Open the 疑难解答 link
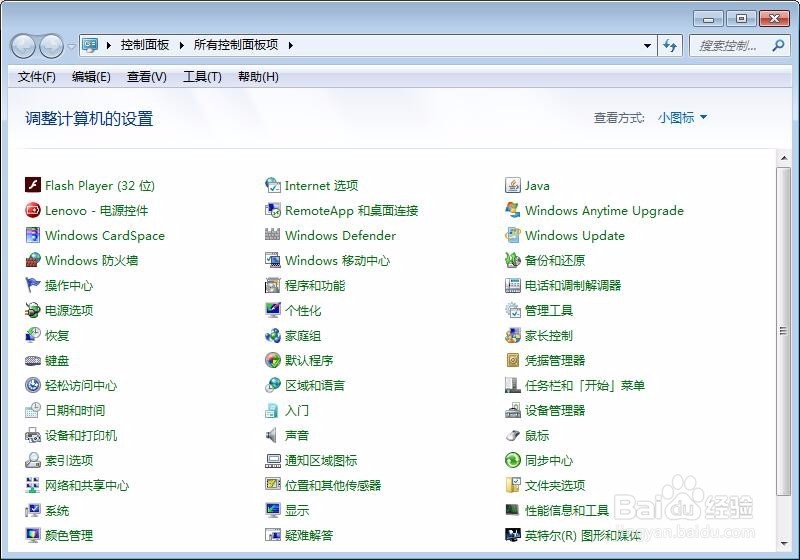800x560 pixels. click(309, 536)
